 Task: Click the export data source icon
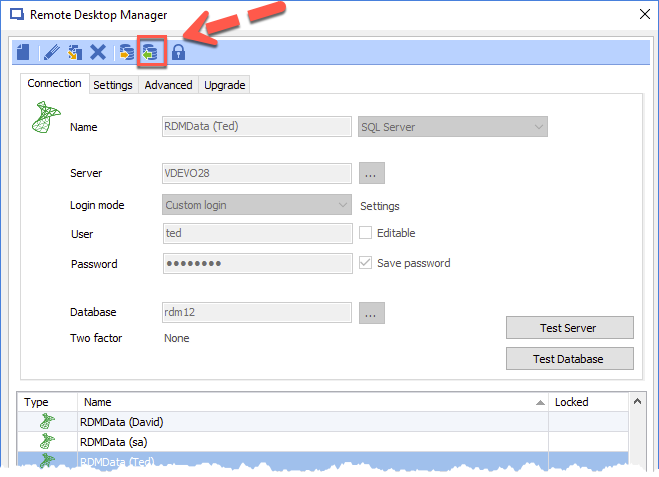click(127, 52)
